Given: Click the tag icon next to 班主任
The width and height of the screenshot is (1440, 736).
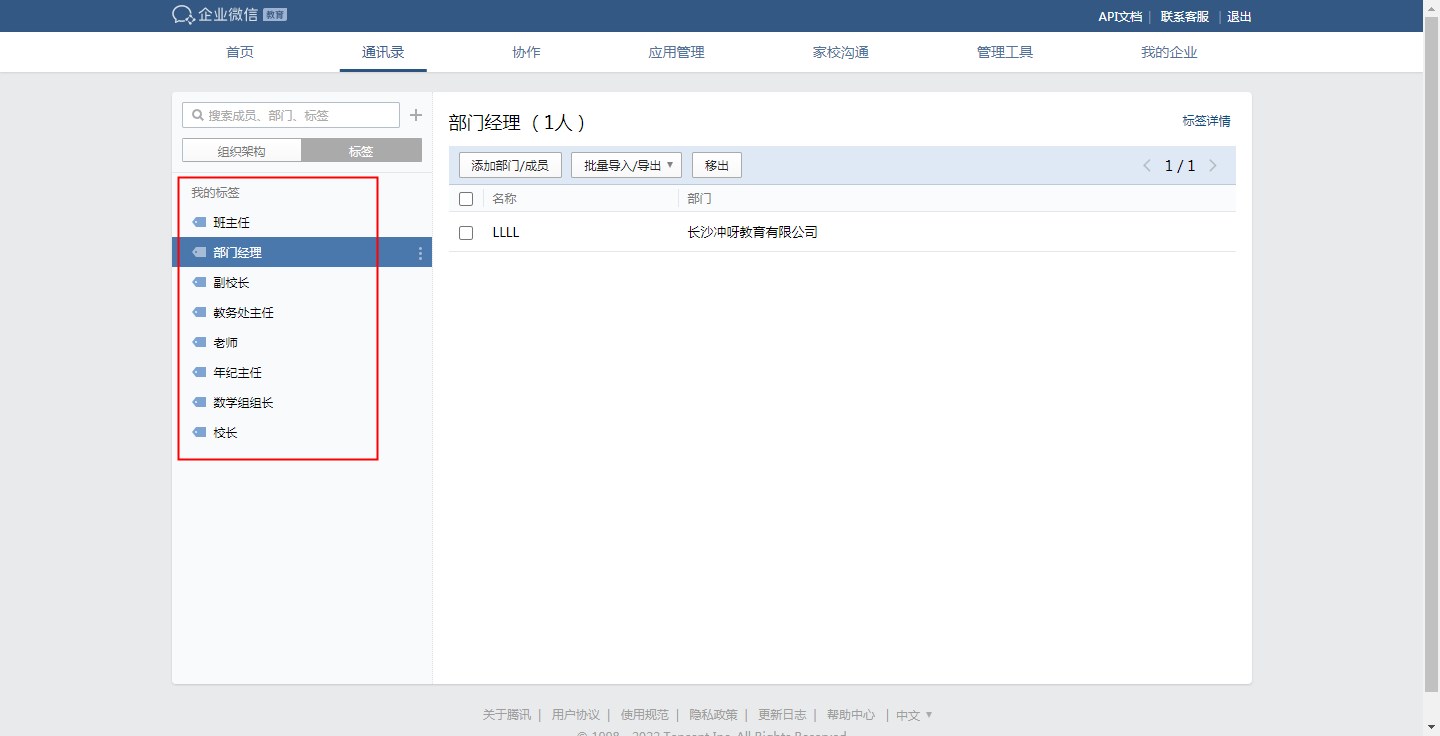Looking at the screenshot, I should tap(199, 223).
